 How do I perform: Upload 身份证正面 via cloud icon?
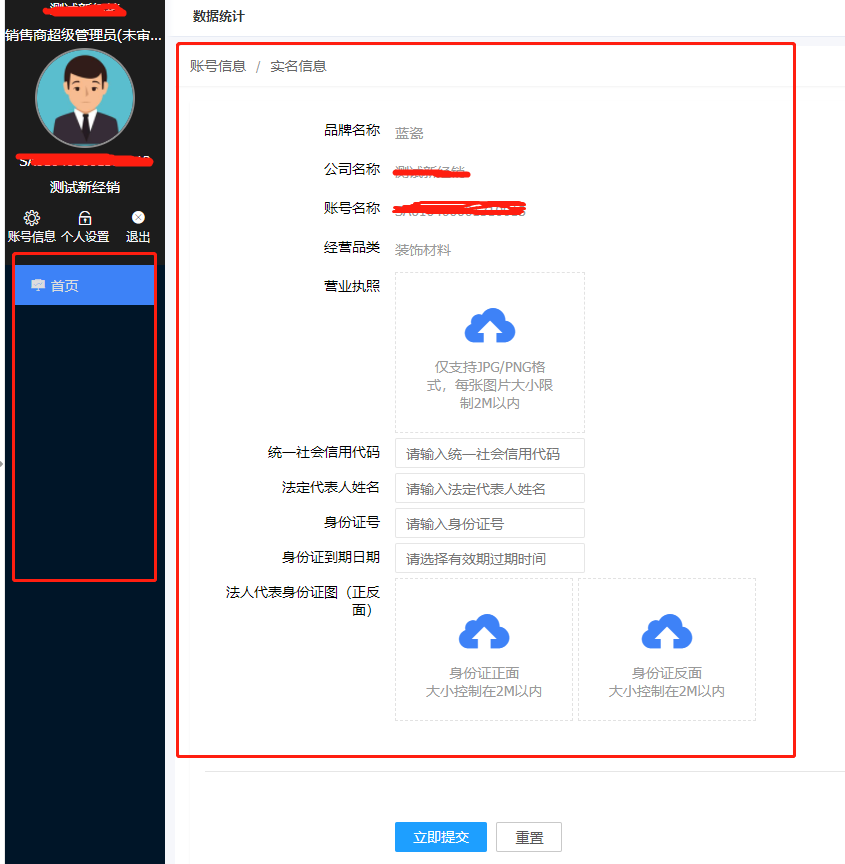click(x=484, y=631)
